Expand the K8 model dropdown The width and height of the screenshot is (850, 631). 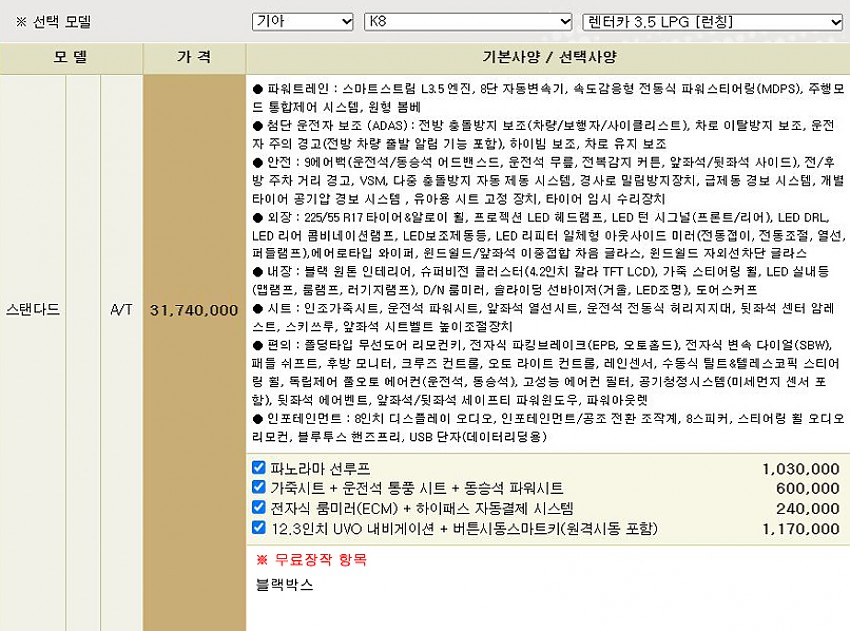click(468, 21)
